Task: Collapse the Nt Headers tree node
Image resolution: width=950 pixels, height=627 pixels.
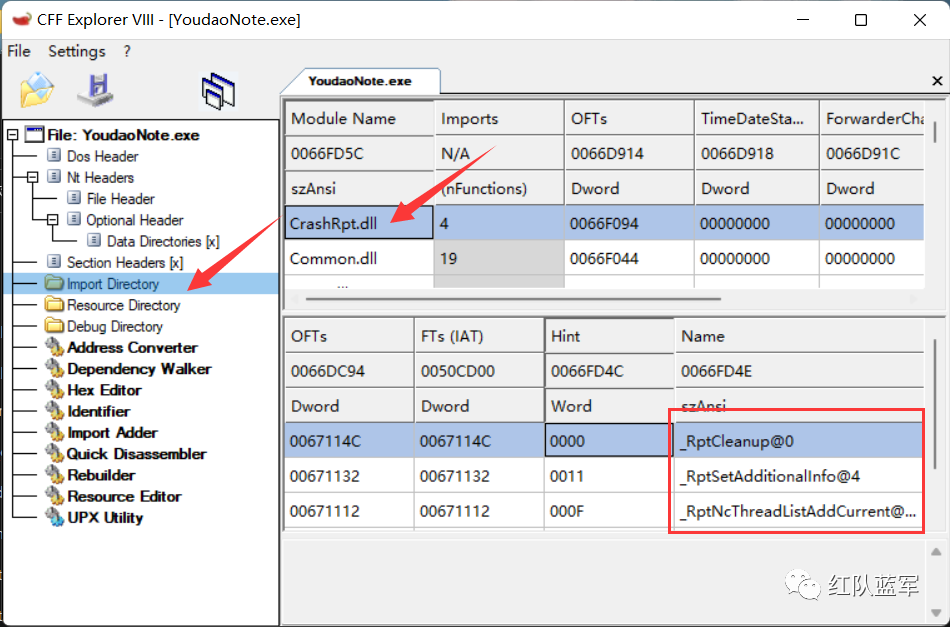Action: (32, 177)
